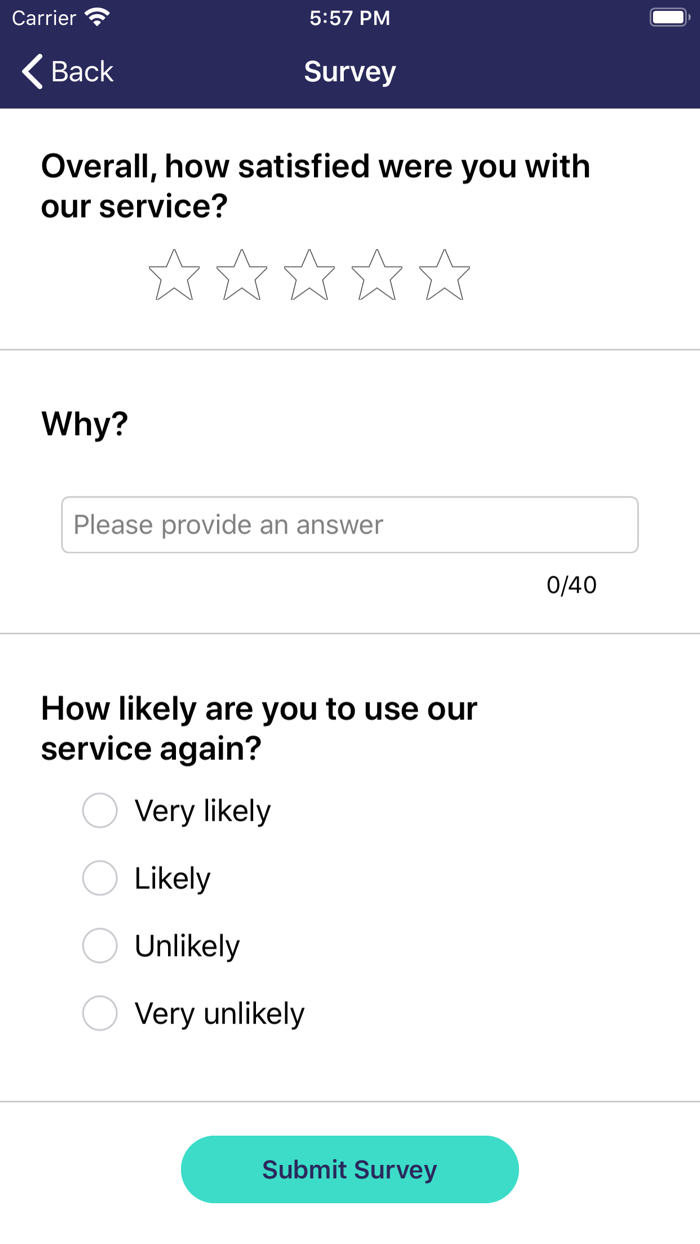
Task: Choose the Likely radio option
Action: 100,879
